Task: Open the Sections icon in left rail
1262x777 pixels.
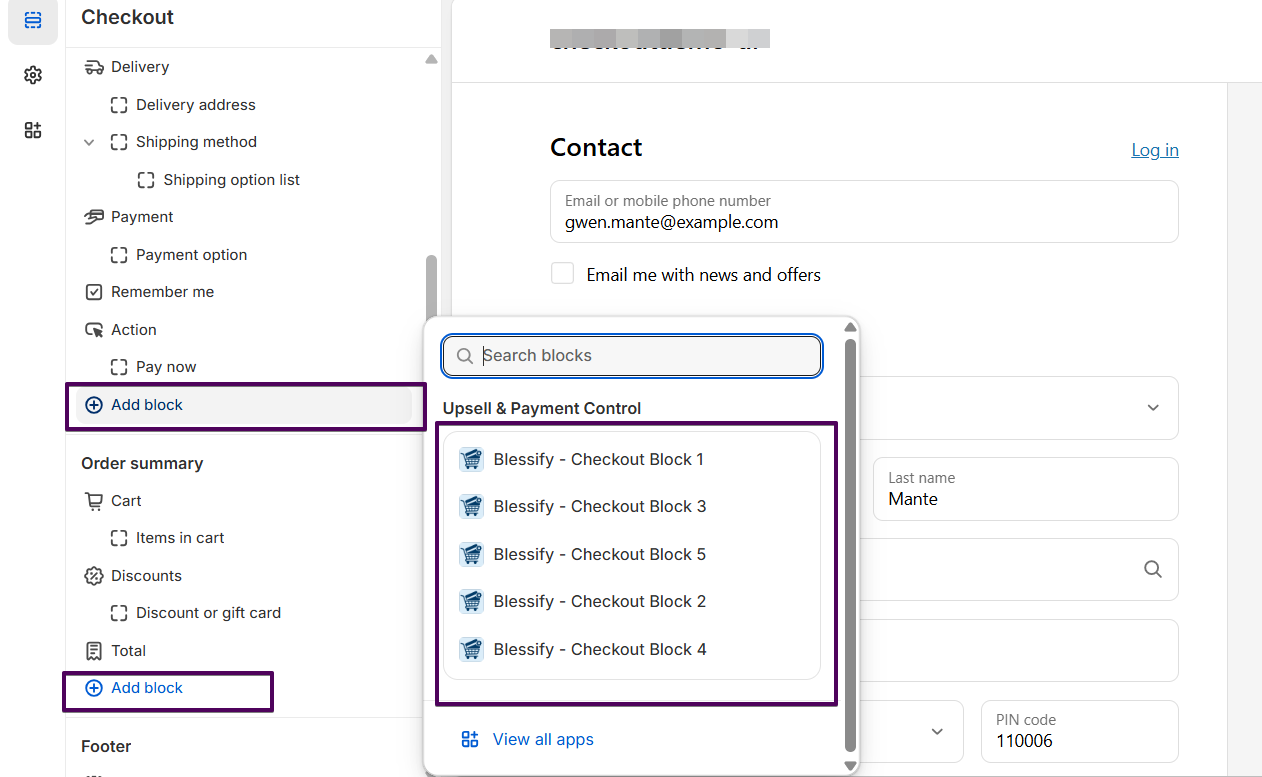Action: 33,20
